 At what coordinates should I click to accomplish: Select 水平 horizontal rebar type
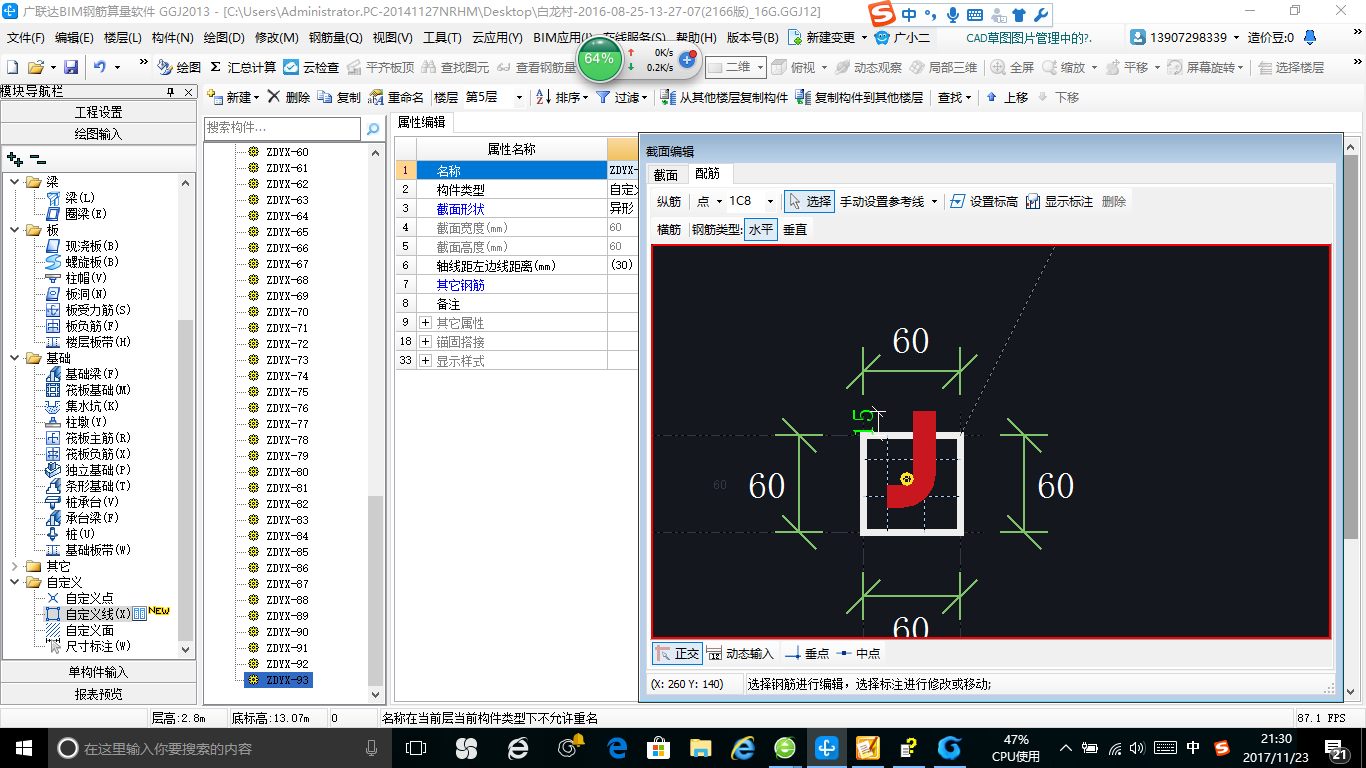[761, 229]
